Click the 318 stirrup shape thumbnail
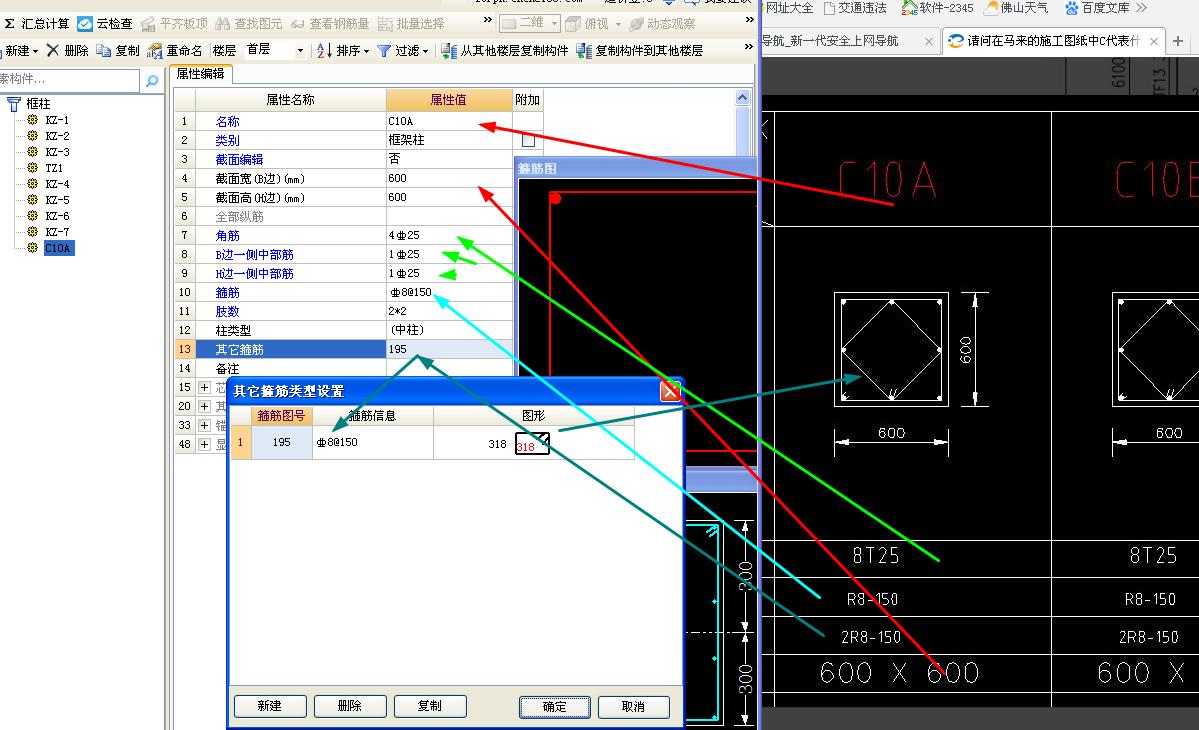The height and width of the screenshot is (730, 1199). pyautogui.click(x=532, y=443)
